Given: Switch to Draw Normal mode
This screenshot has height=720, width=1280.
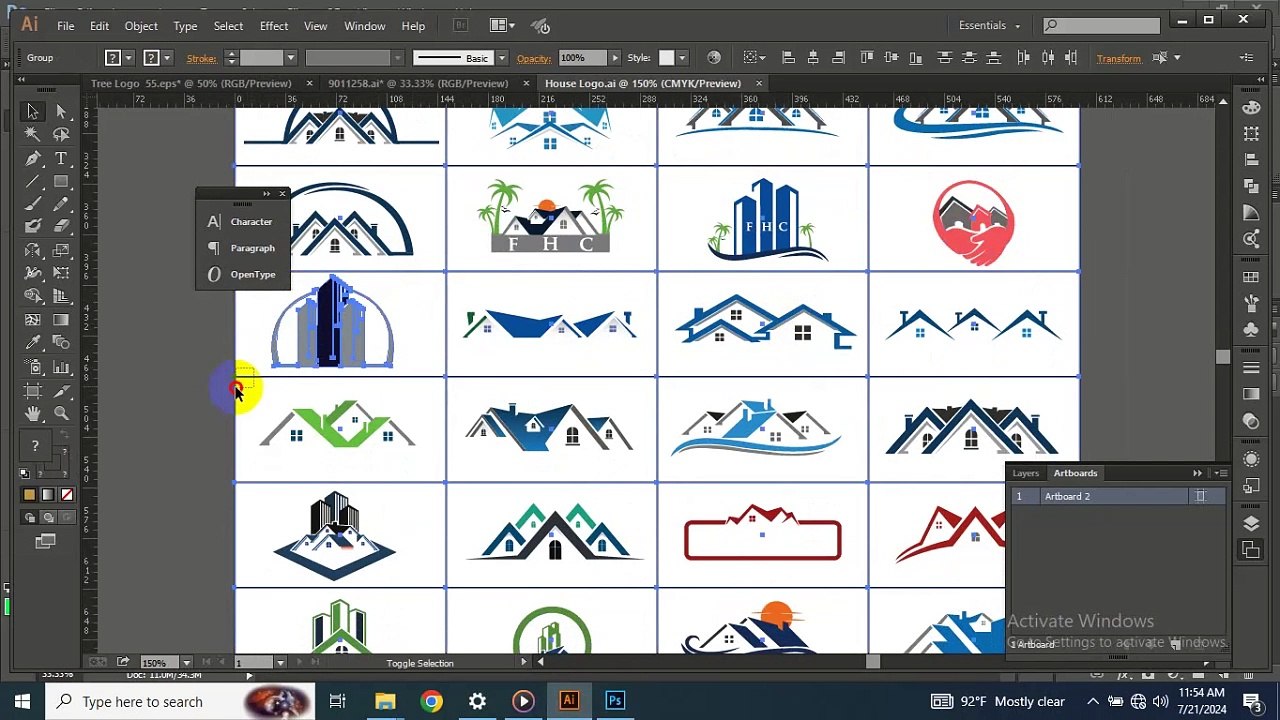Looking at the screenshot, I should pos(29,518).
